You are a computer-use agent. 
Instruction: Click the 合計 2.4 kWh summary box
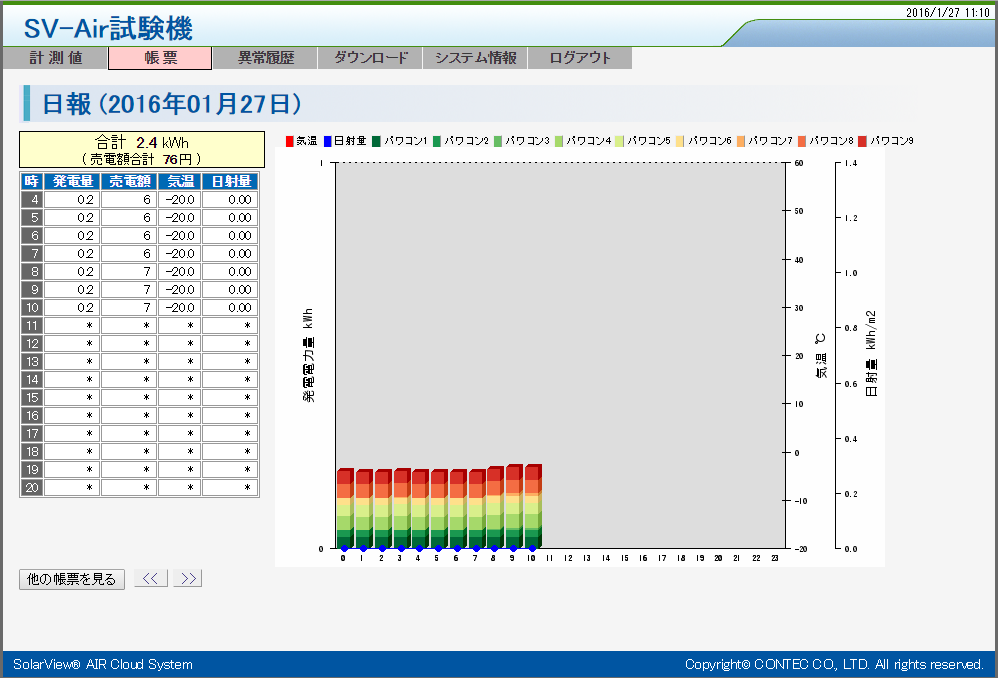click(141, 149)
